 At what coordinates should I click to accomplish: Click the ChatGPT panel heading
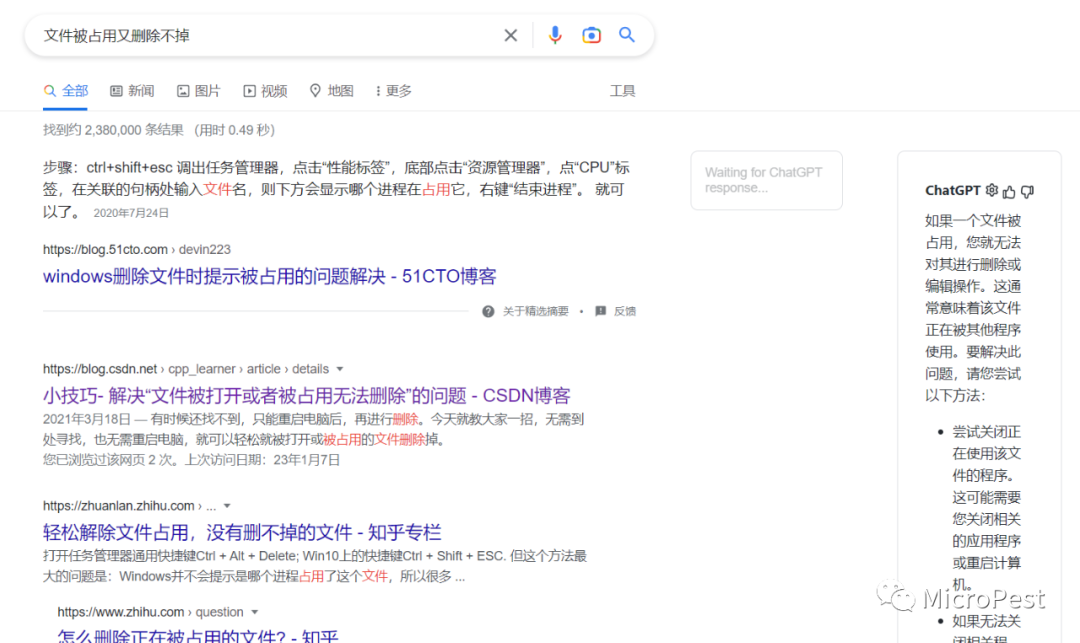[x=953, y=191]
